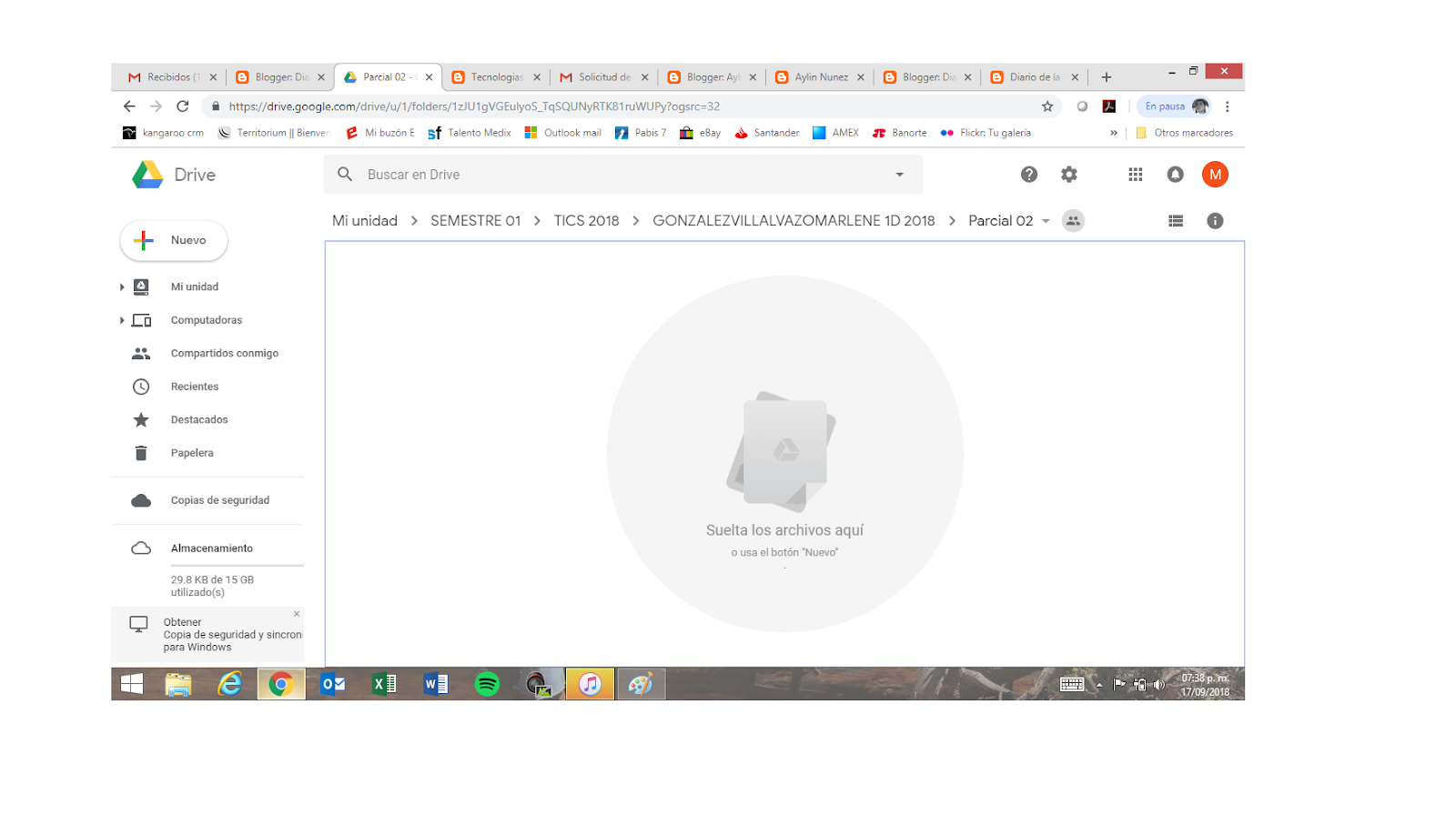Go back with the browser back arrow
The image size is (1456, 825).
click(x=129, y=106)
